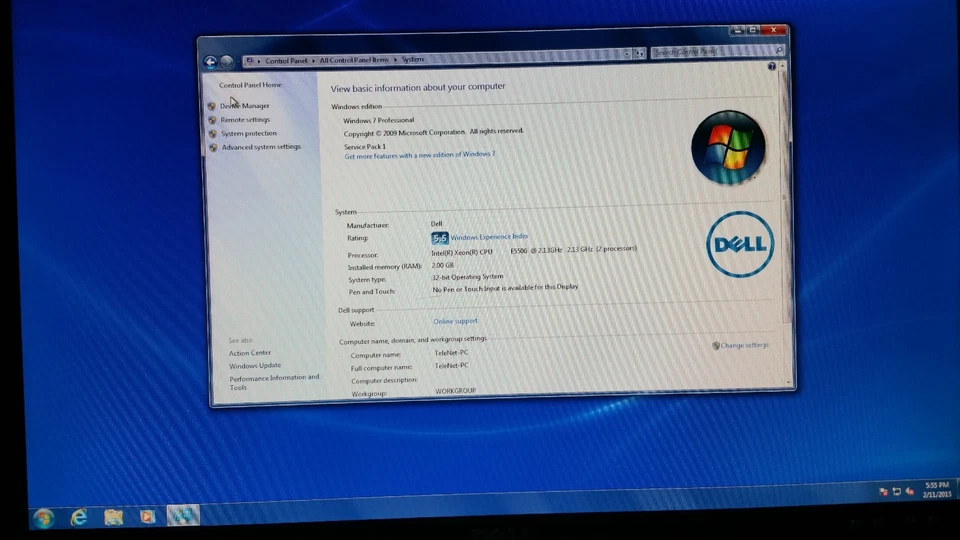Viewport: 960px width, 540px height.
Task: Click the search magnifier icon
Action: [779, 50]
